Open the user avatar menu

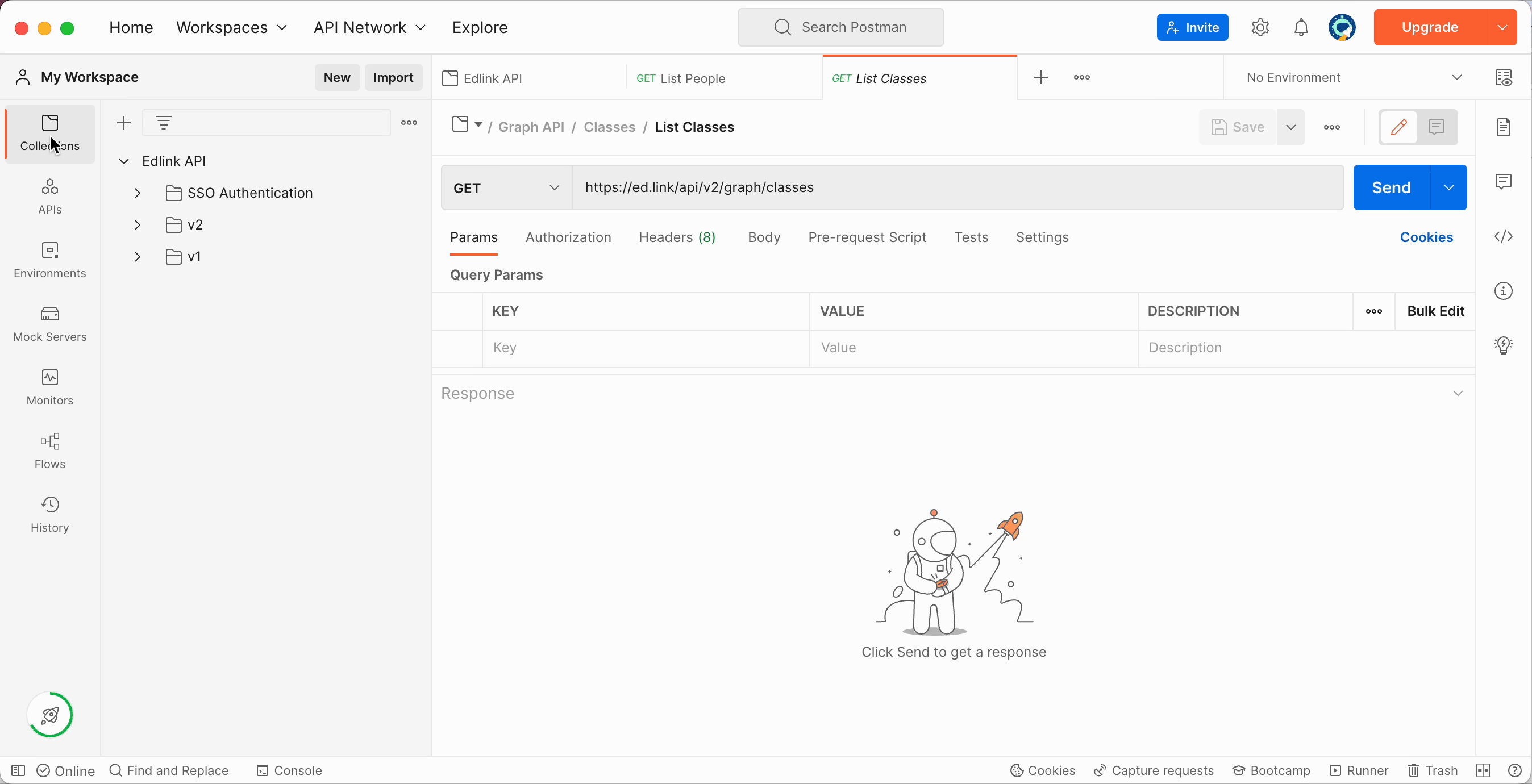click(1342, 27)
